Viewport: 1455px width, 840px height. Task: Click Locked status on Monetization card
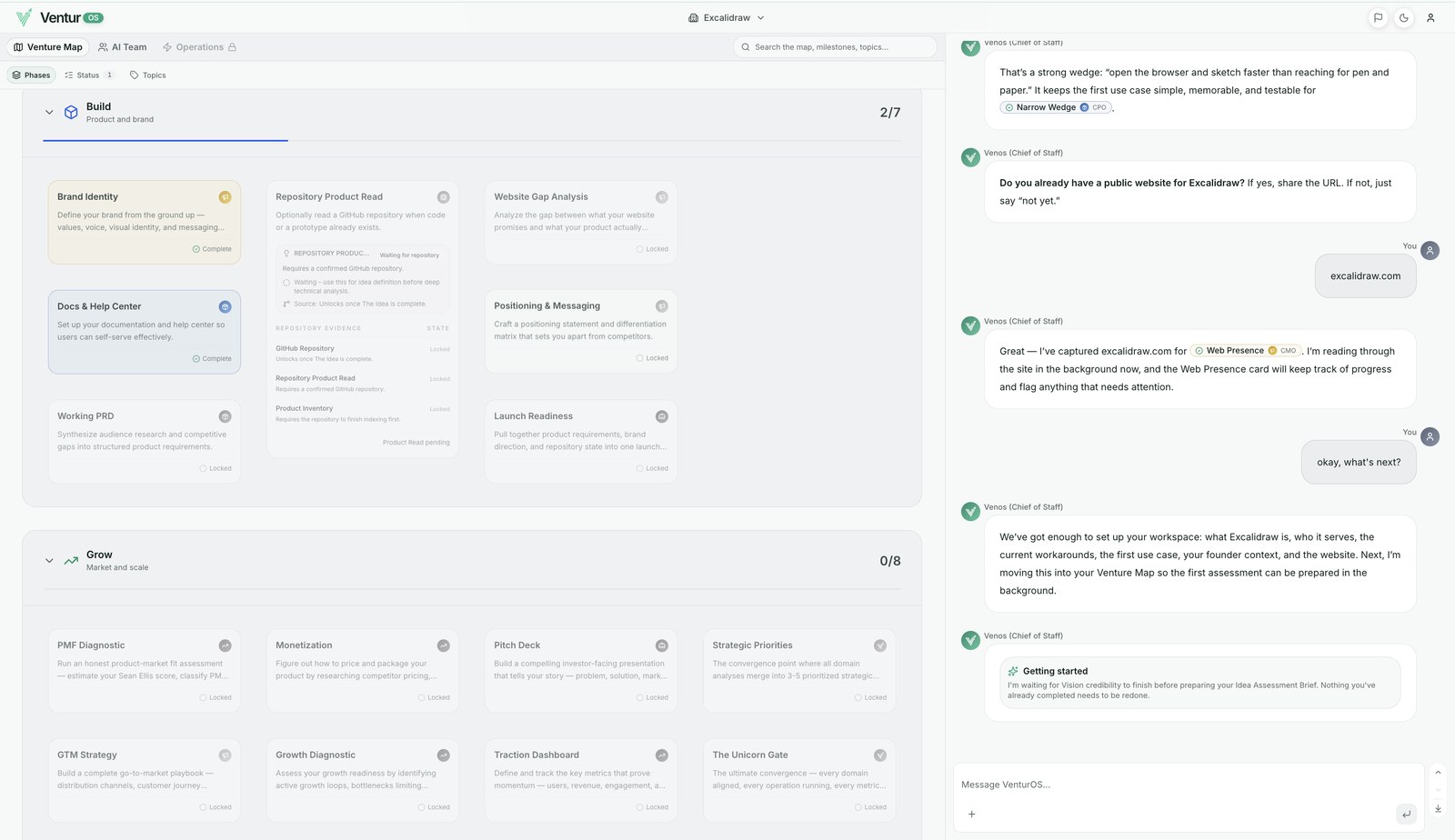[434, 698]
